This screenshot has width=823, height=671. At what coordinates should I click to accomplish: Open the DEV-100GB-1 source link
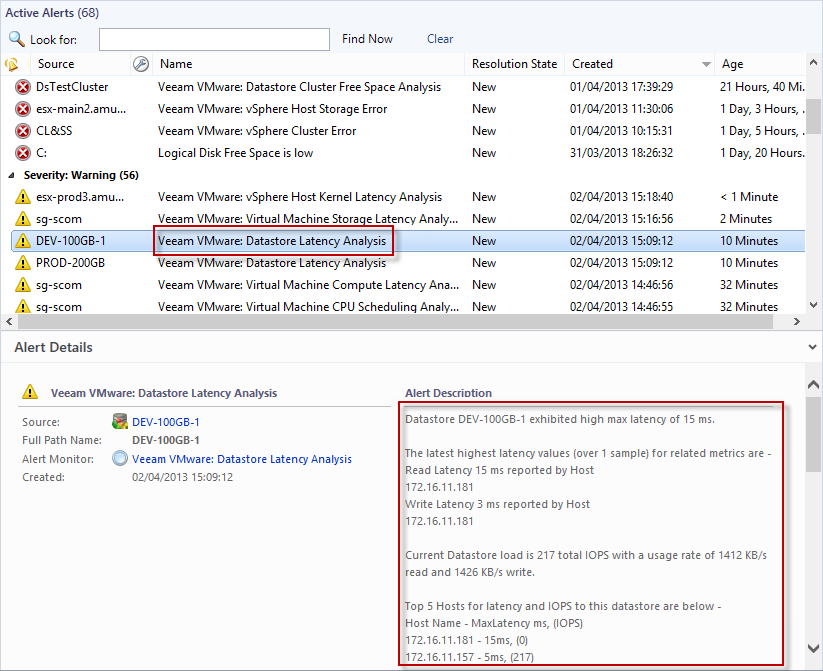(x=166, y=422)
